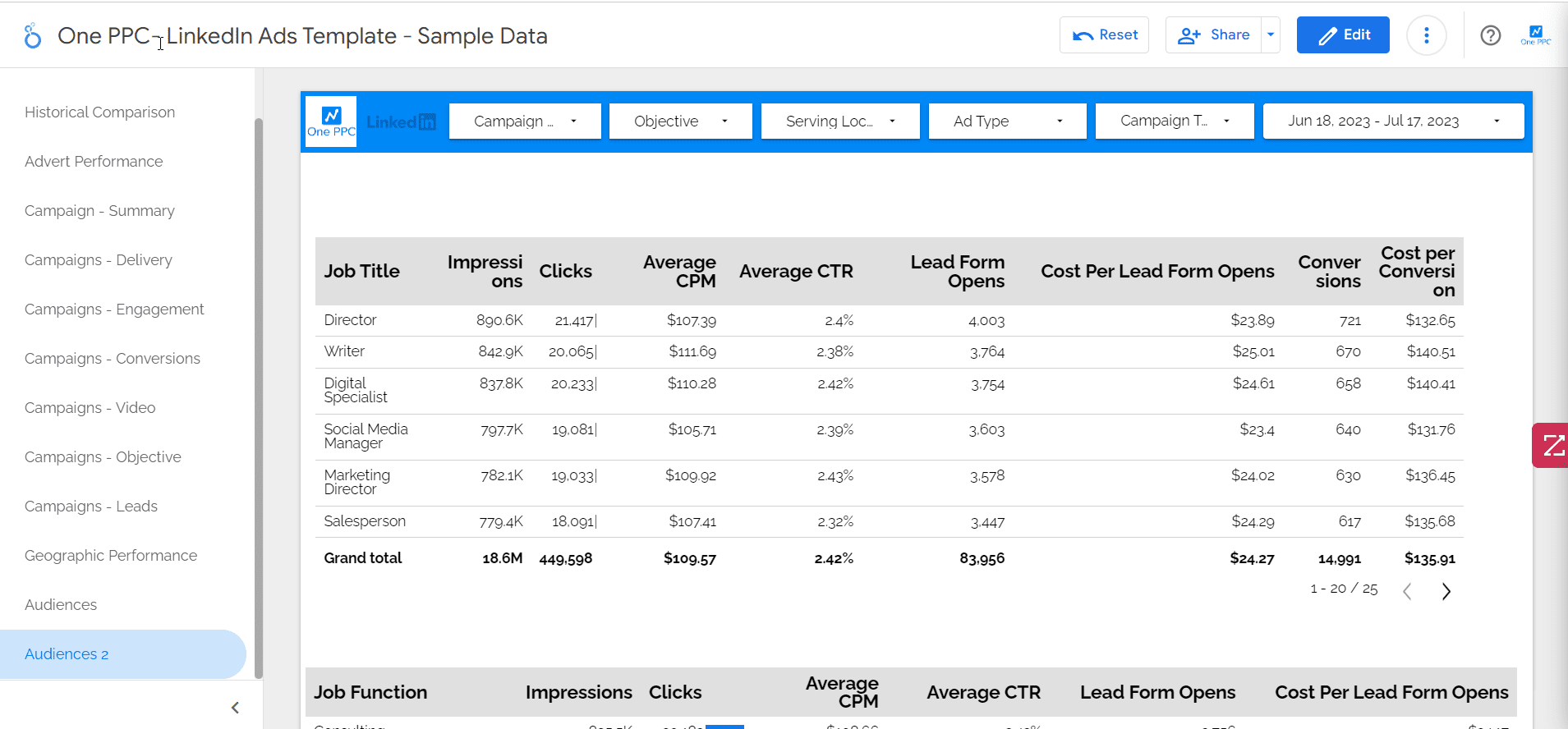Click the report title text
Viewport: 1568px width, 729px height.
(x=302, y=36)
